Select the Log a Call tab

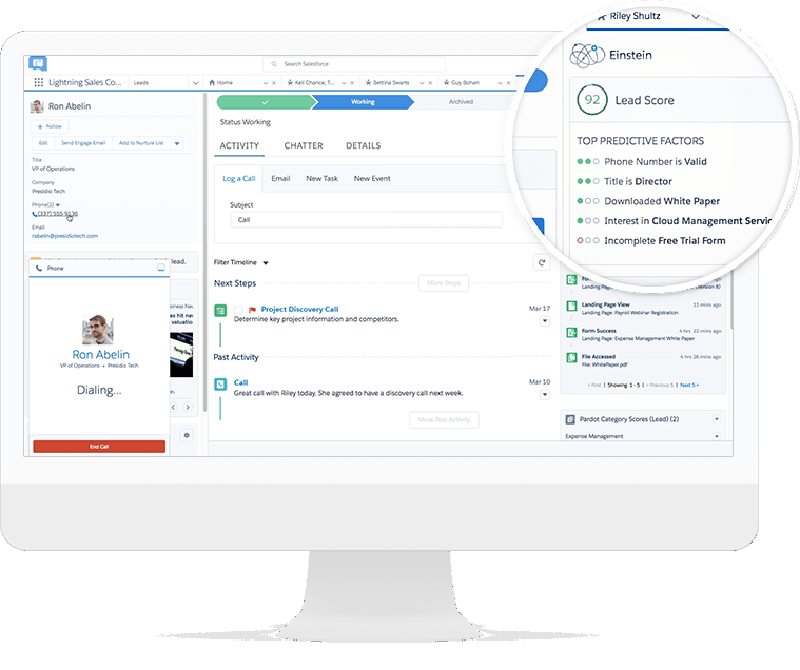pos(239,179)
